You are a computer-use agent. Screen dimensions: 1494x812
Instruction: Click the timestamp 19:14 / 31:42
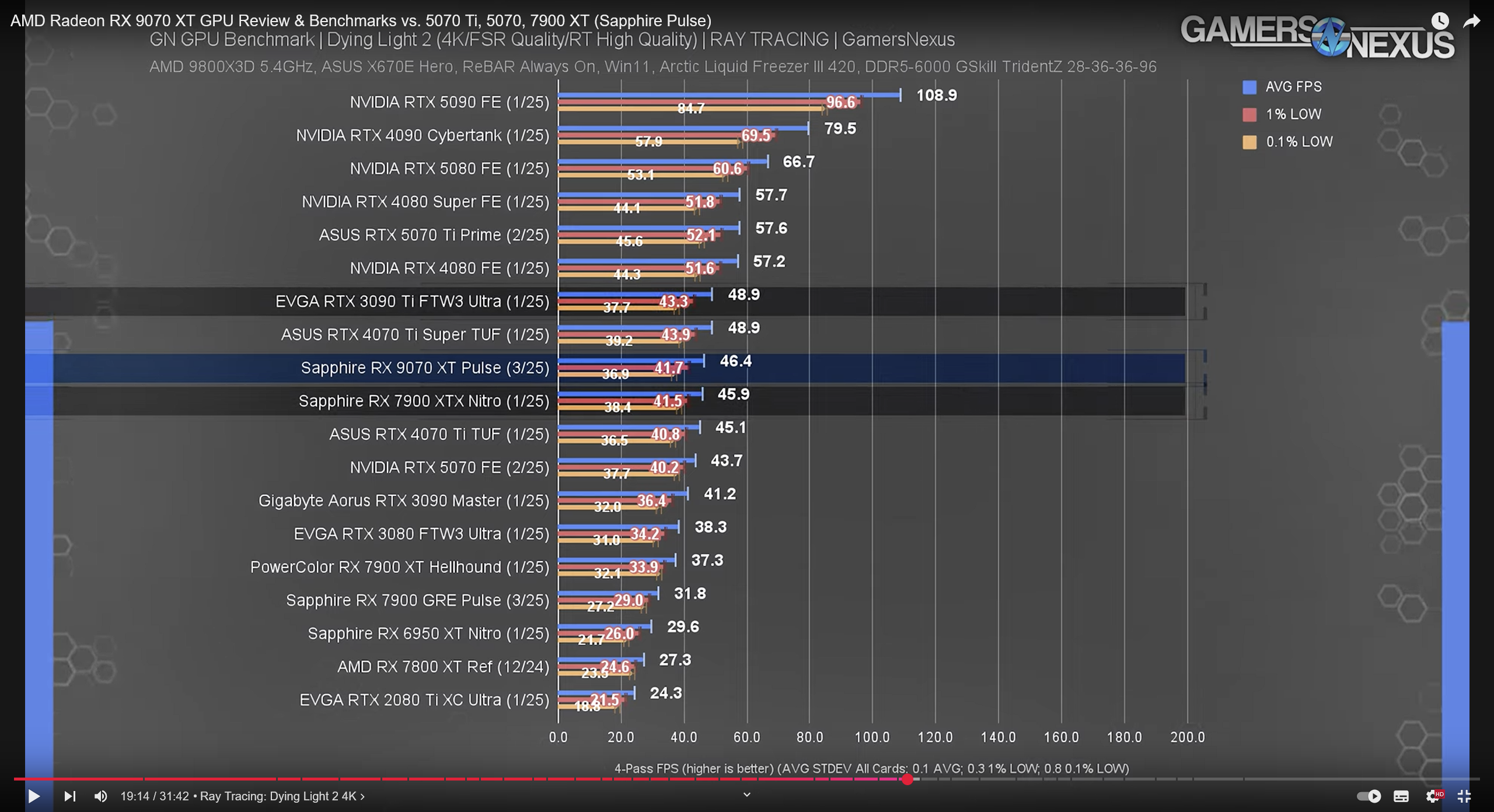coord(155,796)
